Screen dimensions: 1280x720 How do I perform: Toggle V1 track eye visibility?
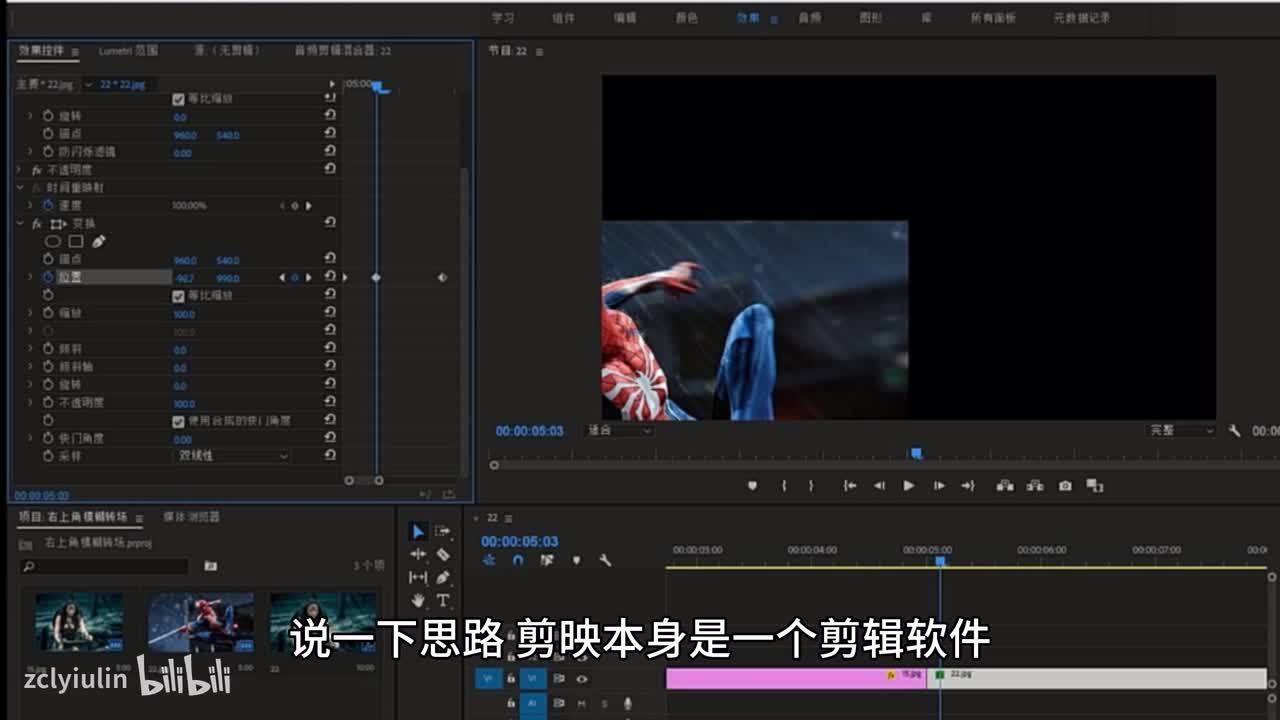(x=581, y=678)
